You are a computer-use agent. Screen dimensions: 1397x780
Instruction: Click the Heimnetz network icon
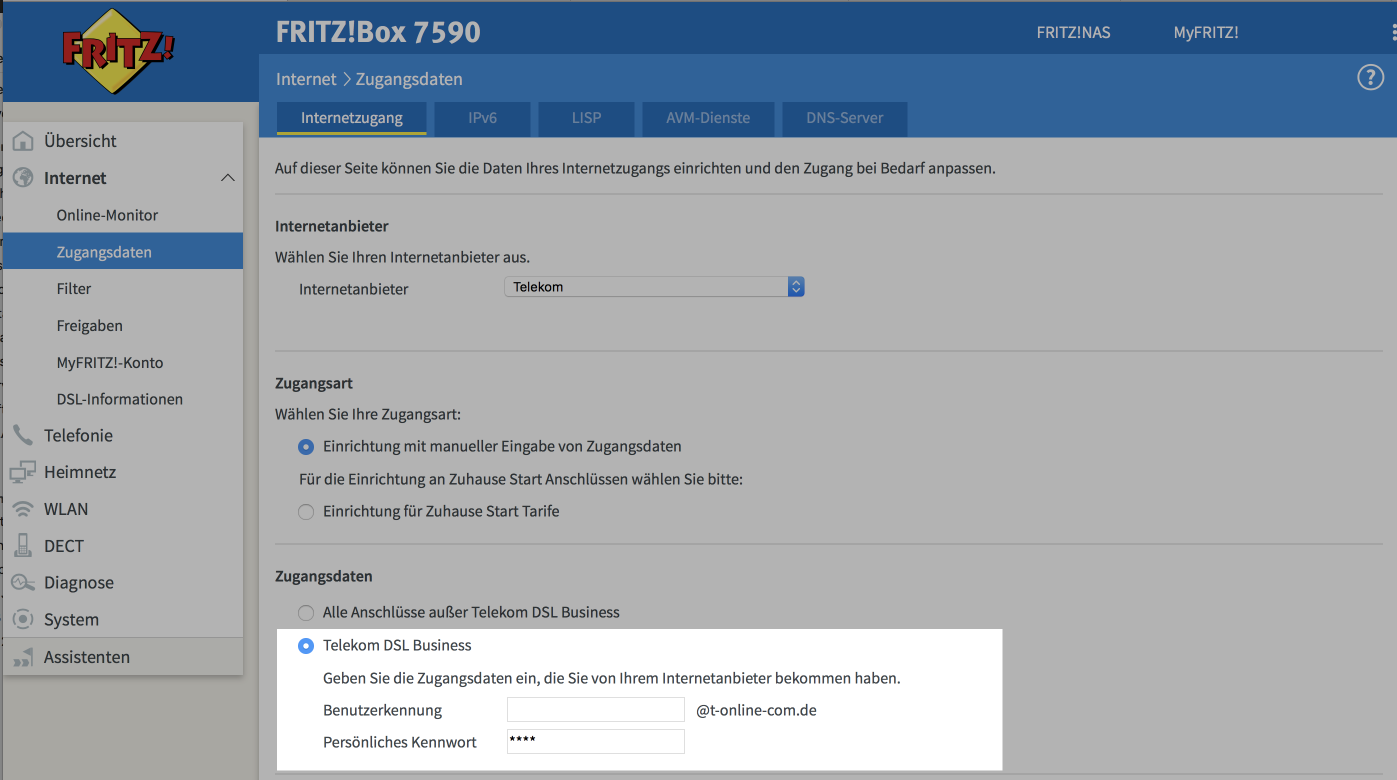tap(23, 472)
